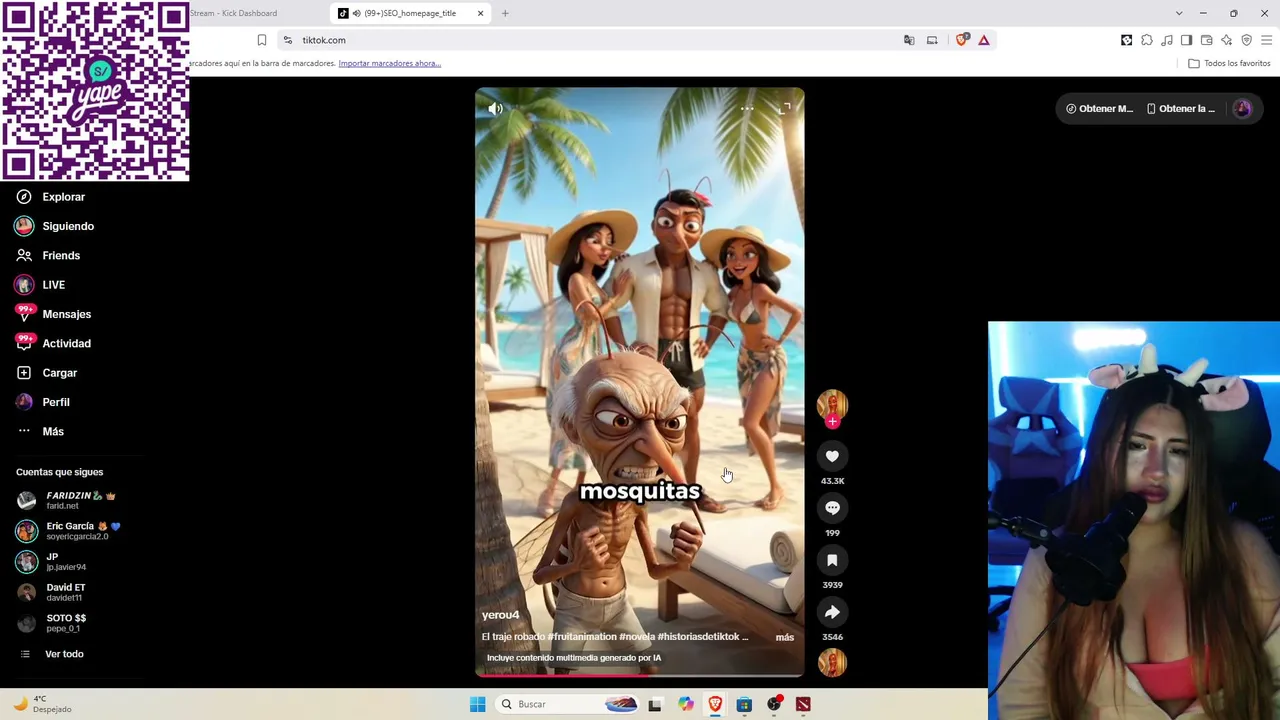Image resolution: width=1280 pixels, height=720 pixels.
Task: Open OBS Studio from taskbar
Action: click(x=774, y=704)
